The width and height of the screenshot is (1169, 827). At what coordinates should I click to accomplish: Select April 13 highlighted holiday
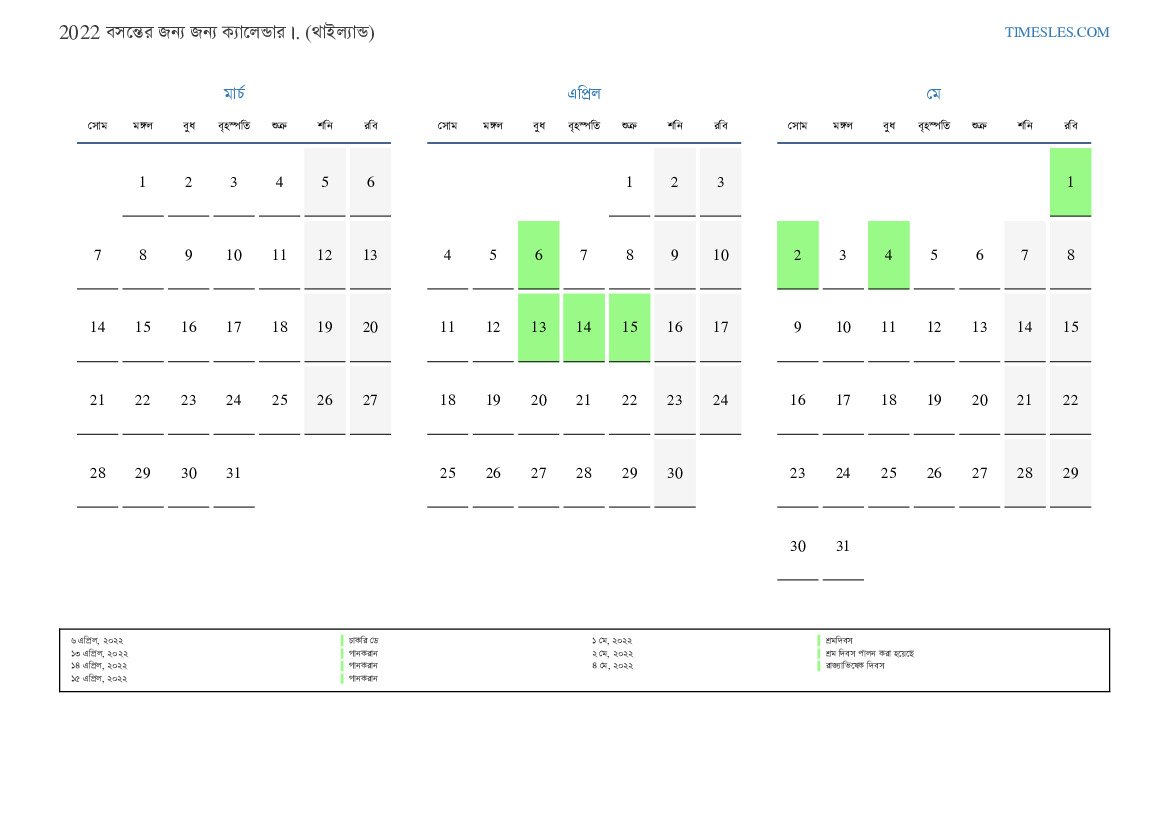[538, 327]
